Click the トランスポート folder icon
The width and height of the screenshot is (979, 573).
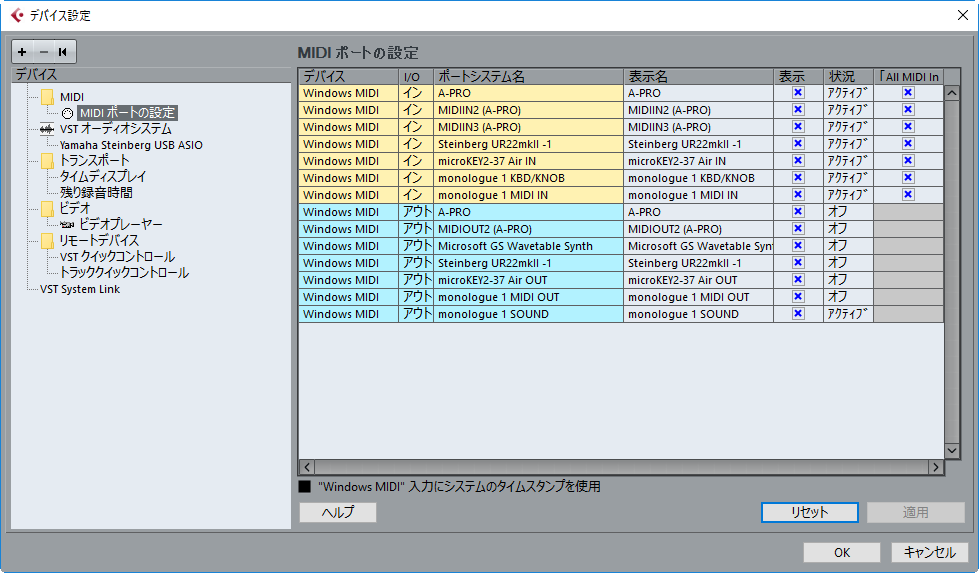click(x=47, y=161)
